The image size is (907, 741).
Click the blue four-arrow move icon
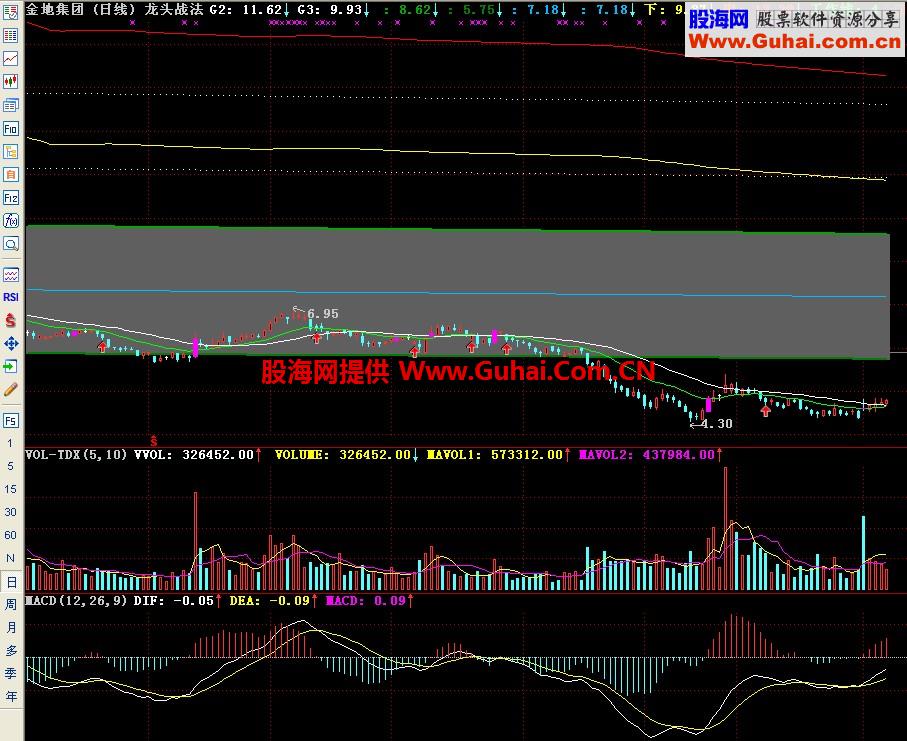pos(10,344)
